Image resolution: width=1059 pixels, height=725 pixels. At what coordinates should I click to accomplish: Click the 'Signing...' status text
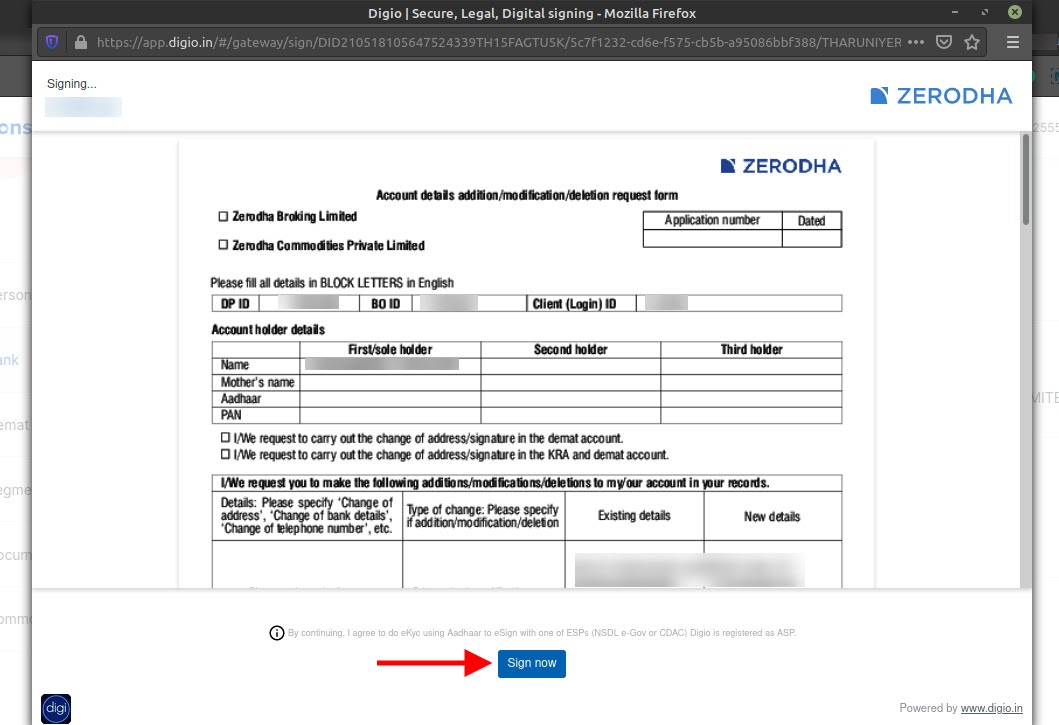(x=72, y=84)
